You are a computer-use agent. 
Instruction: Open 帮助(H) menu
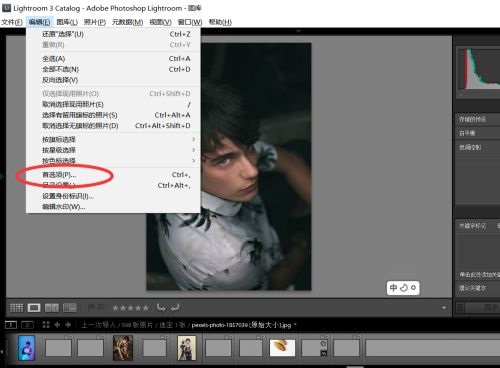click(x=220, y=22)
